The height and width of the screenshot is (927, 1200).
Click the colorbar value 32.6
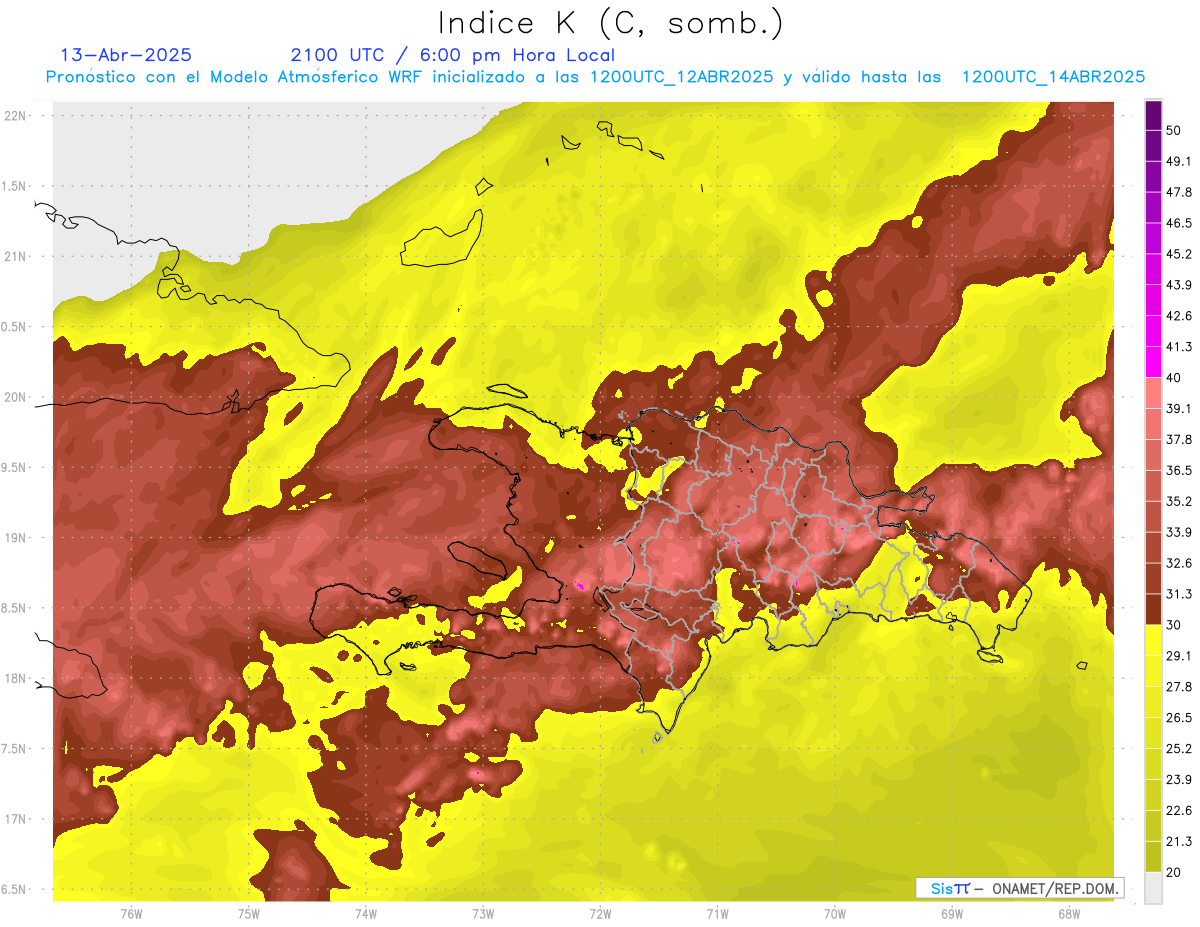(1179, 563)
